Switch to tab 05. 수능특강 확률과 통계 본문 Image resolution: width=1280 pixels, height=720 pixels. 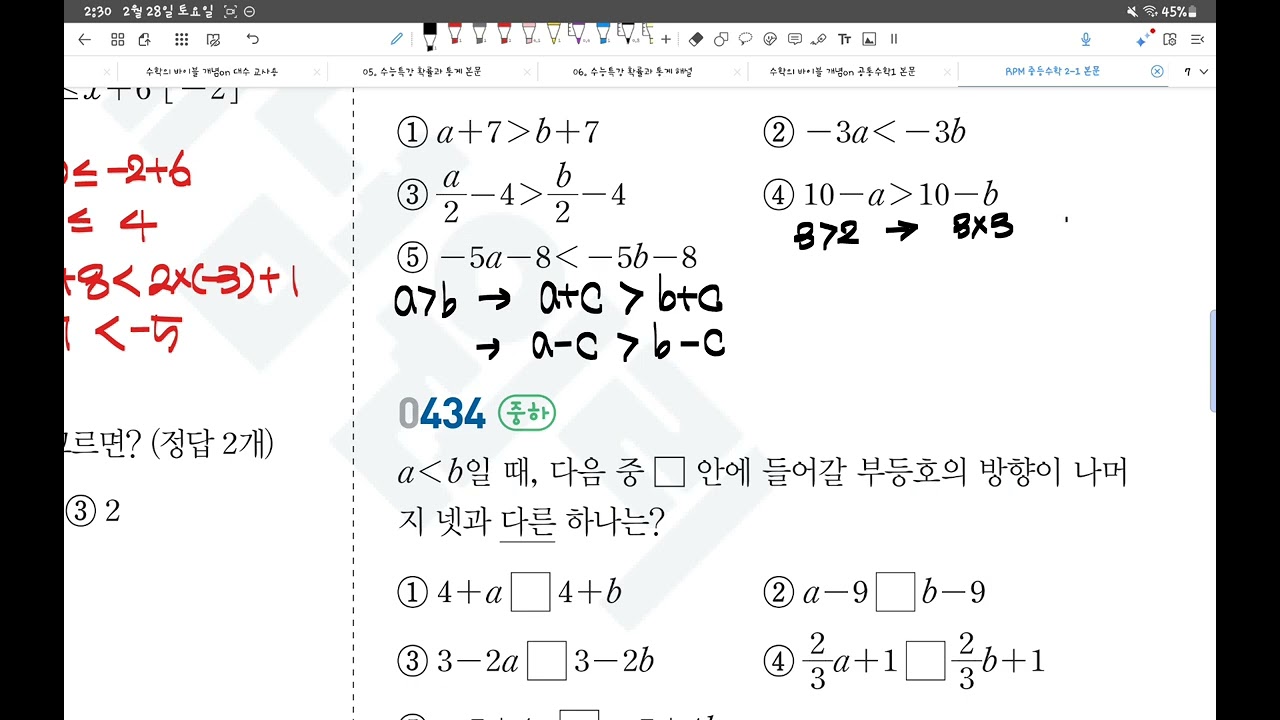coord(423,72)
